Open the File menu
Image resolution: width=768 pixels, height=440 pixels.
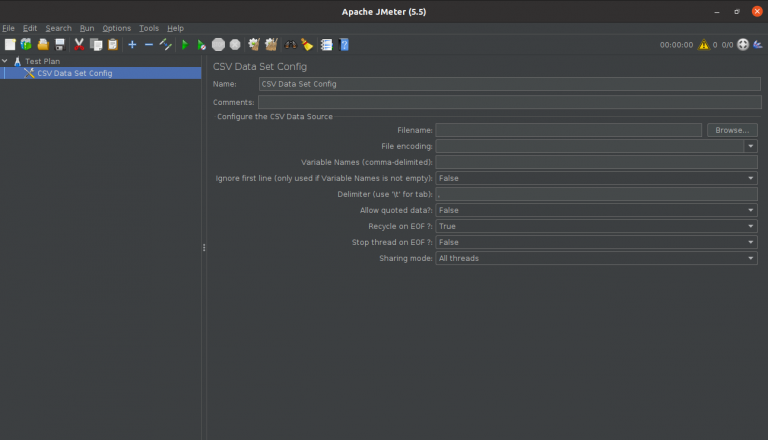point(8,28)
